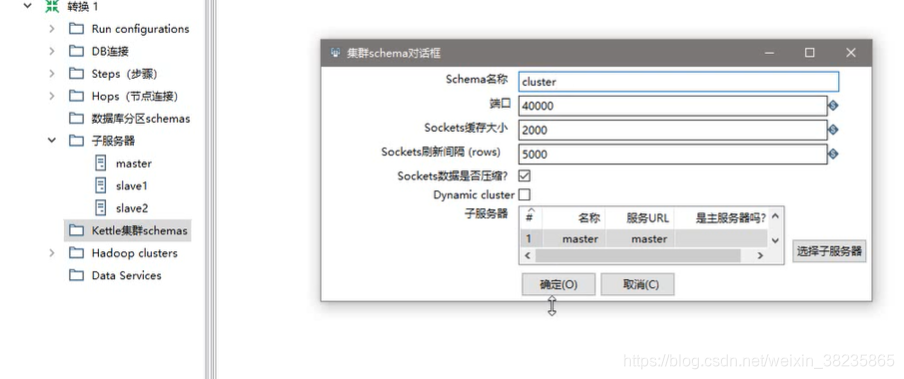Click the Run configurations folder icon
This screenshot has height=379, width=904.
tap(76, 29)
